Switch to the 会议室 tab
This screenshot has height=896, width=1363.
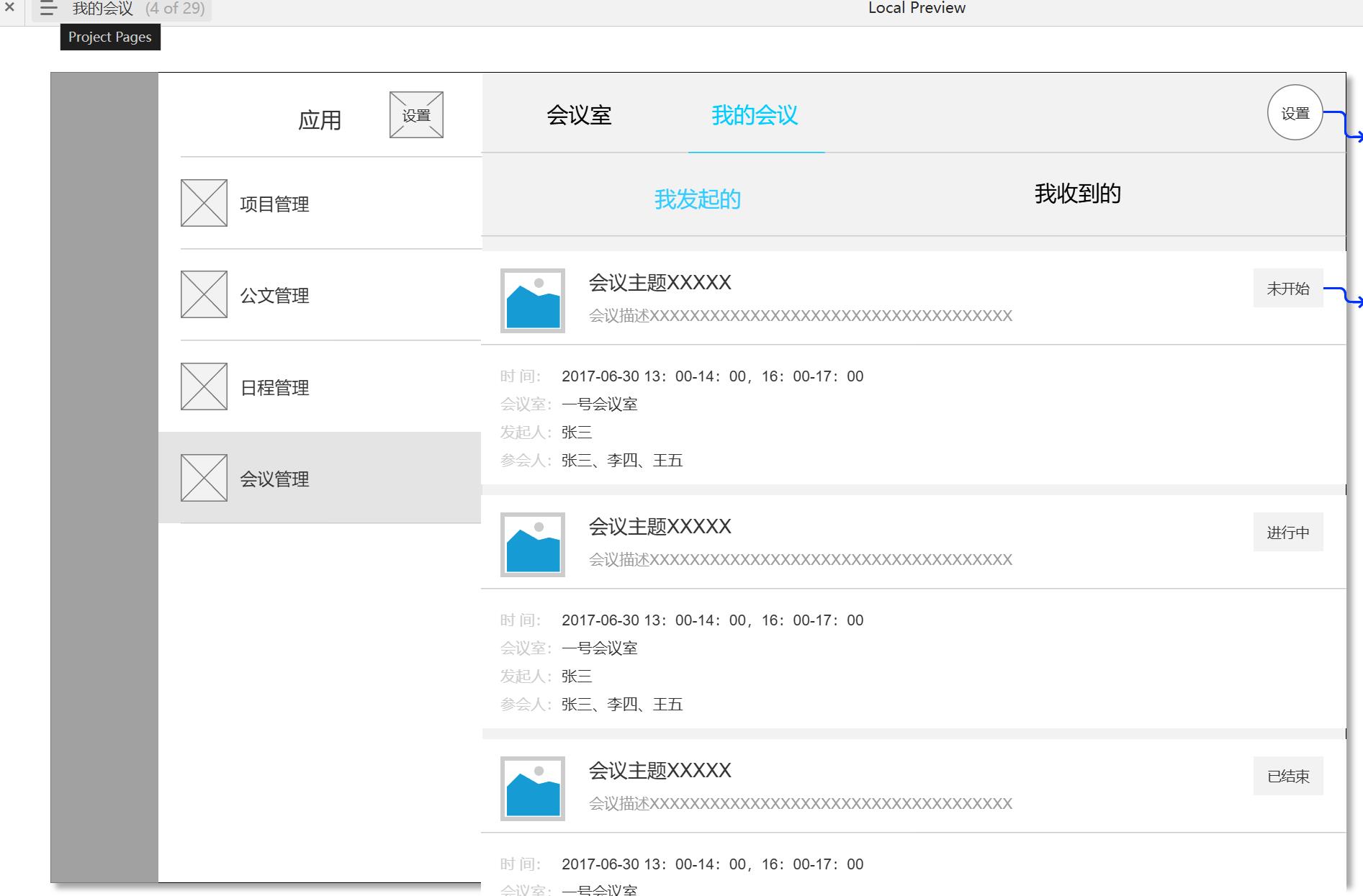[579, 115]
